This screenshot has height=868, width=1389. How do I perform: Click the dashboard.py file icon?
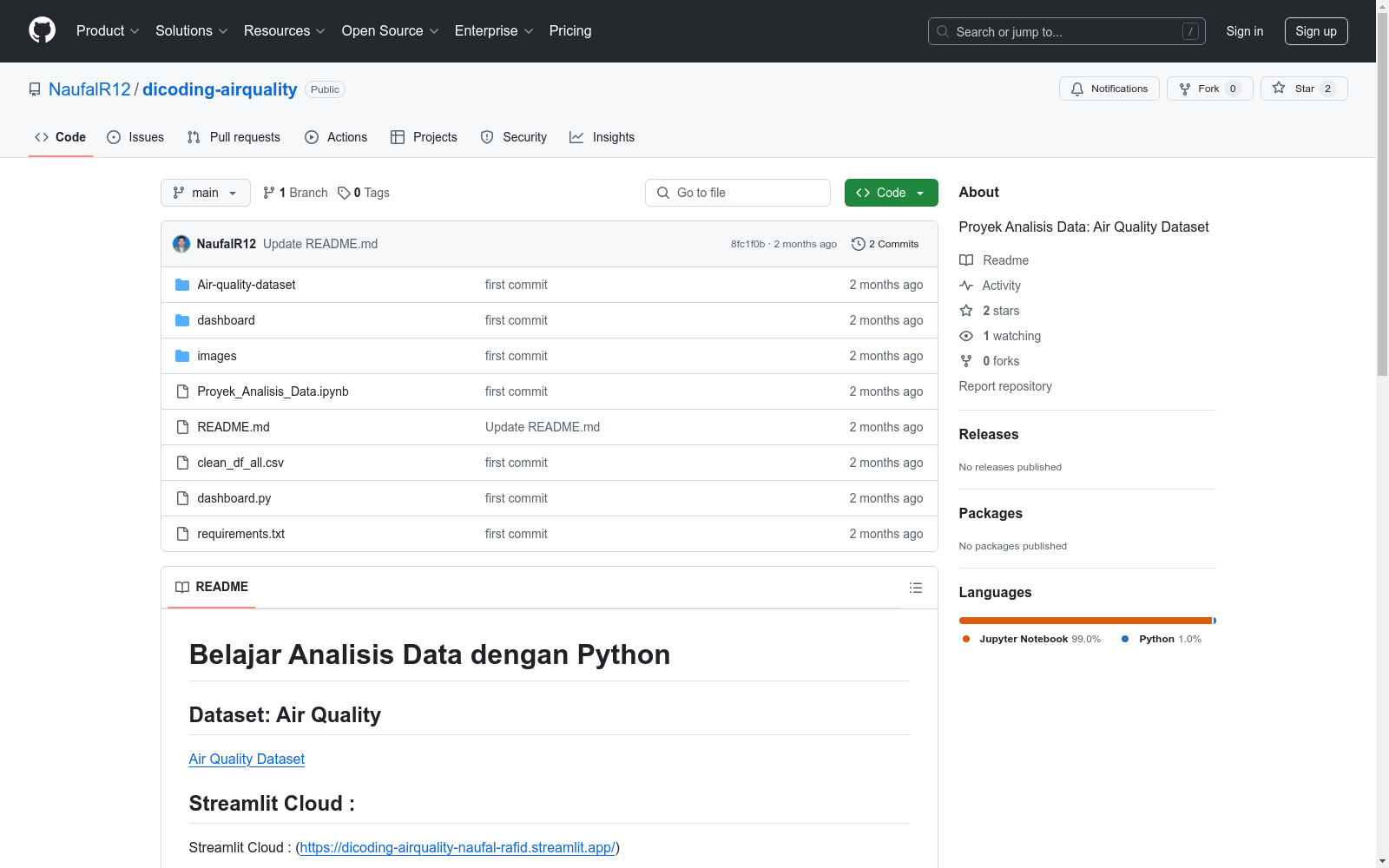tap(182, 498)
